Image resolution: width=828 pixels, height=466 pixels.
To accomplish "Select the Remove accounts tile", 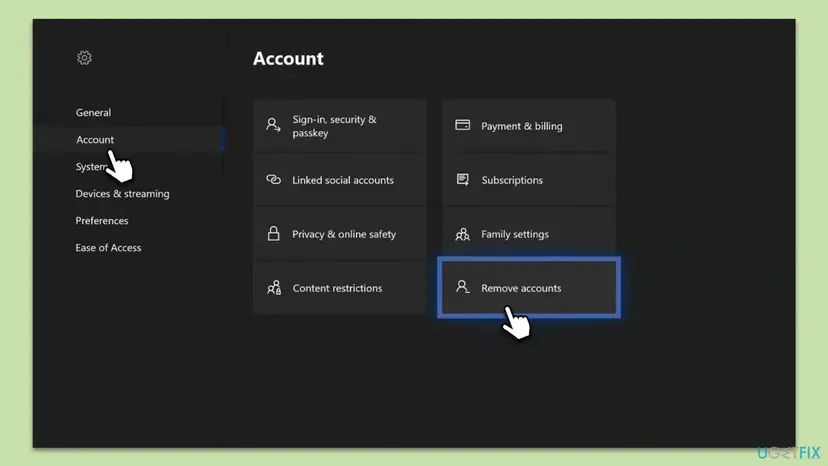I will (x=529, y=288).
